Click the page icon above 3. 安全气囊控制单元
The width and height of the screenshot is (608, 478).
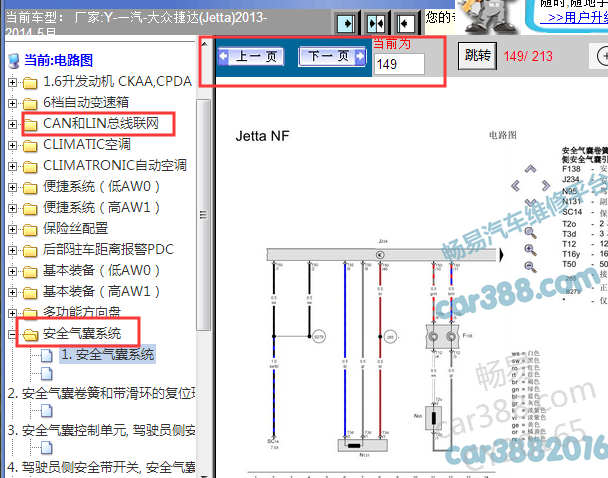pyautogui.click(x=47, y=411)
